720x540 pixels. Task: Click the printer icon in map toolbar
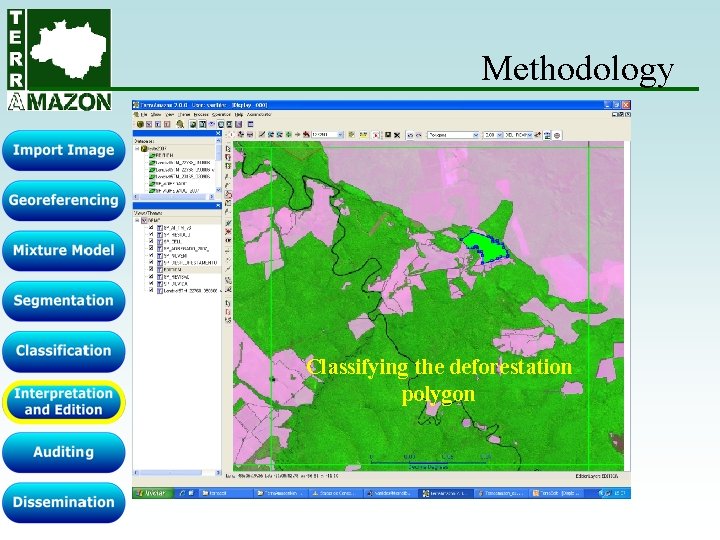pyautogui.click(x=250, y=135)
